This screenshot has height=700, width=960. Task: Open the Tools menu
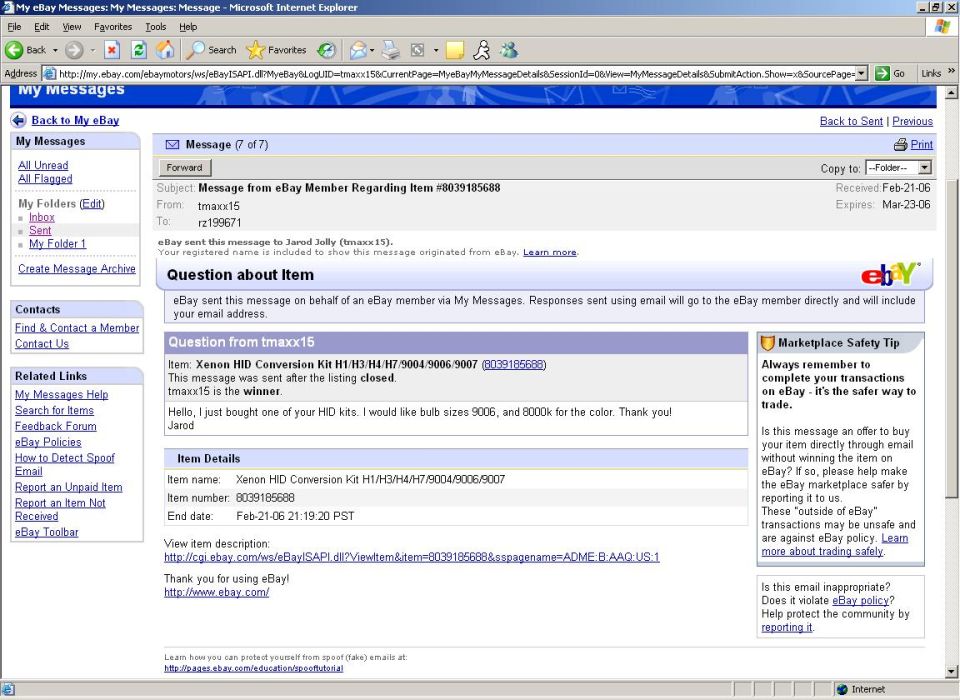click(x=156, y=27)
